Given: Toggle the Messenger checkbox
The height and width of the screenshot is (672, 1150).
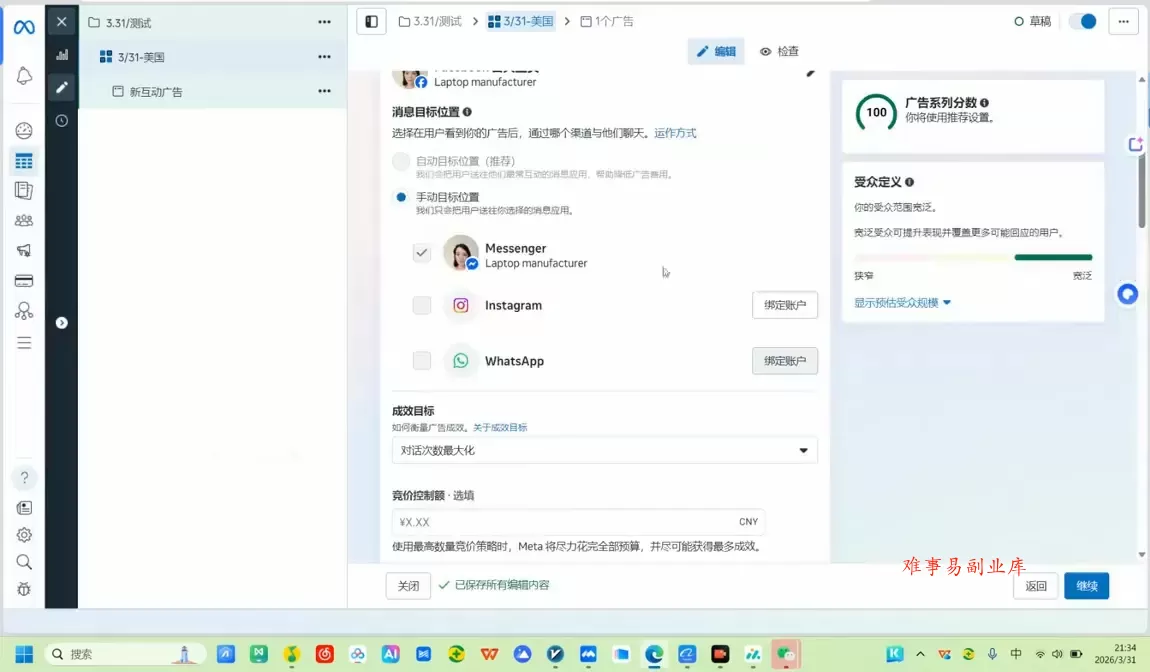Looking at the screenshot, I should tap(422, 253).
